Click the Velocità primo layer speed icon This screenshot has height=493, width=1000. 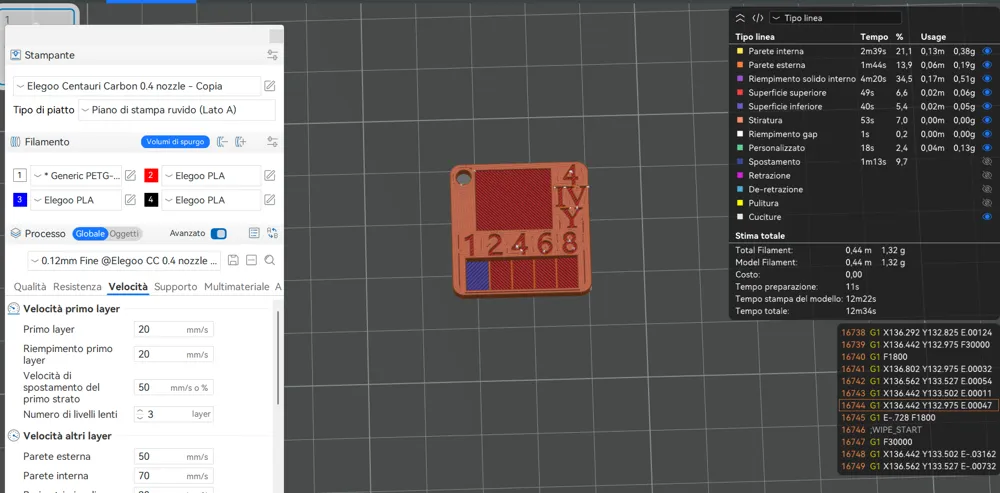tap(13, 309)
